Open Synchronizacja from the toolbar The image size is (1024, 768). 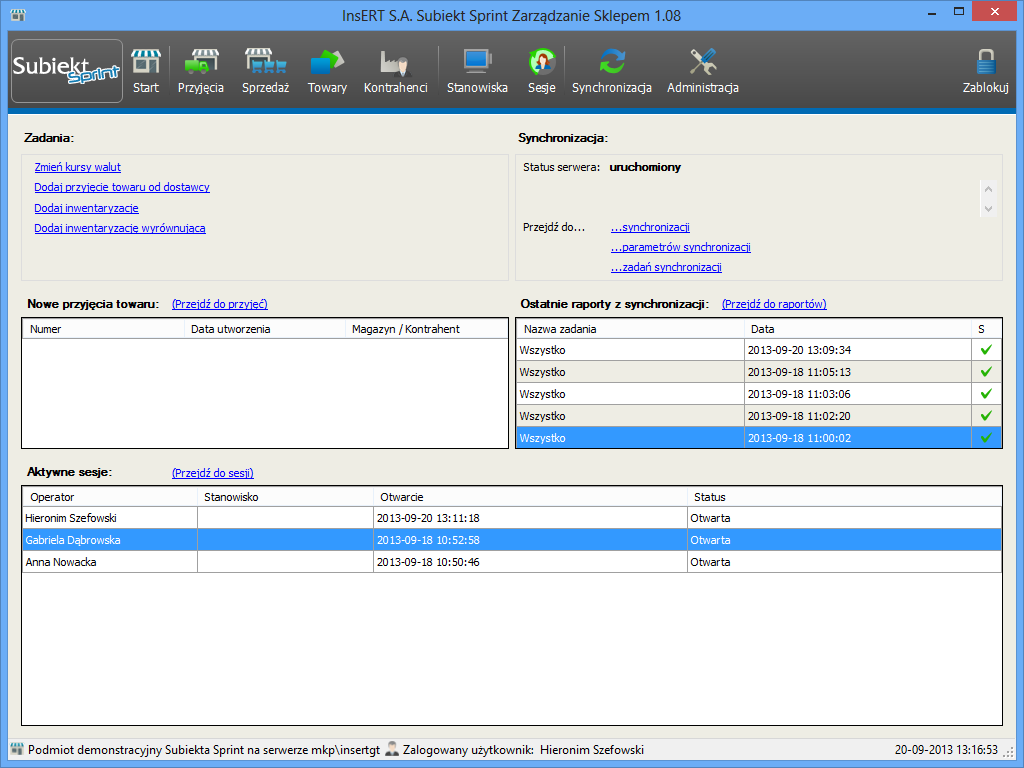pos(612,71)
